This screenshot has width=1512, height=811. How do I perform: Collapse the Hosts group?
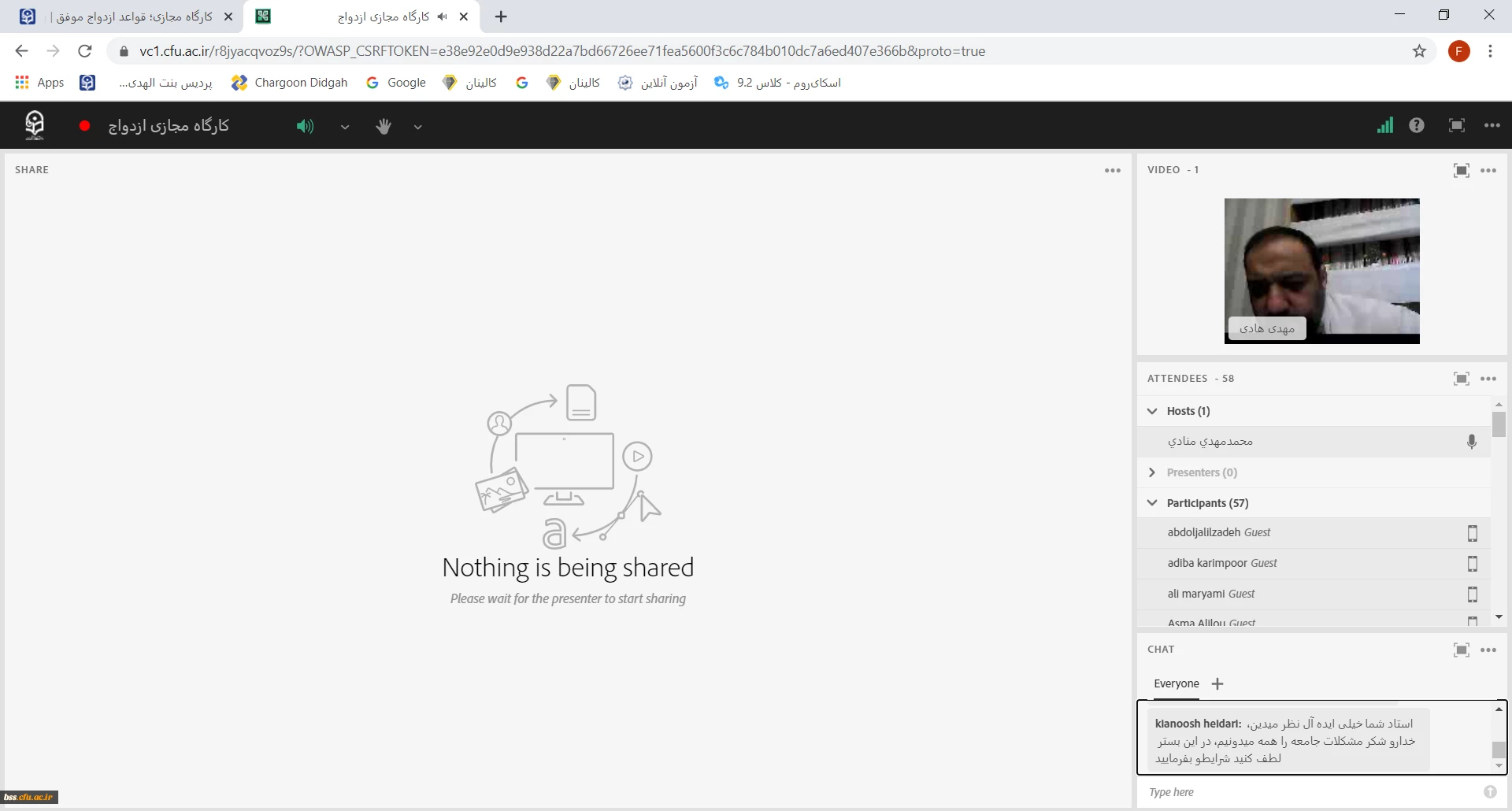(x=1153, y=411)
